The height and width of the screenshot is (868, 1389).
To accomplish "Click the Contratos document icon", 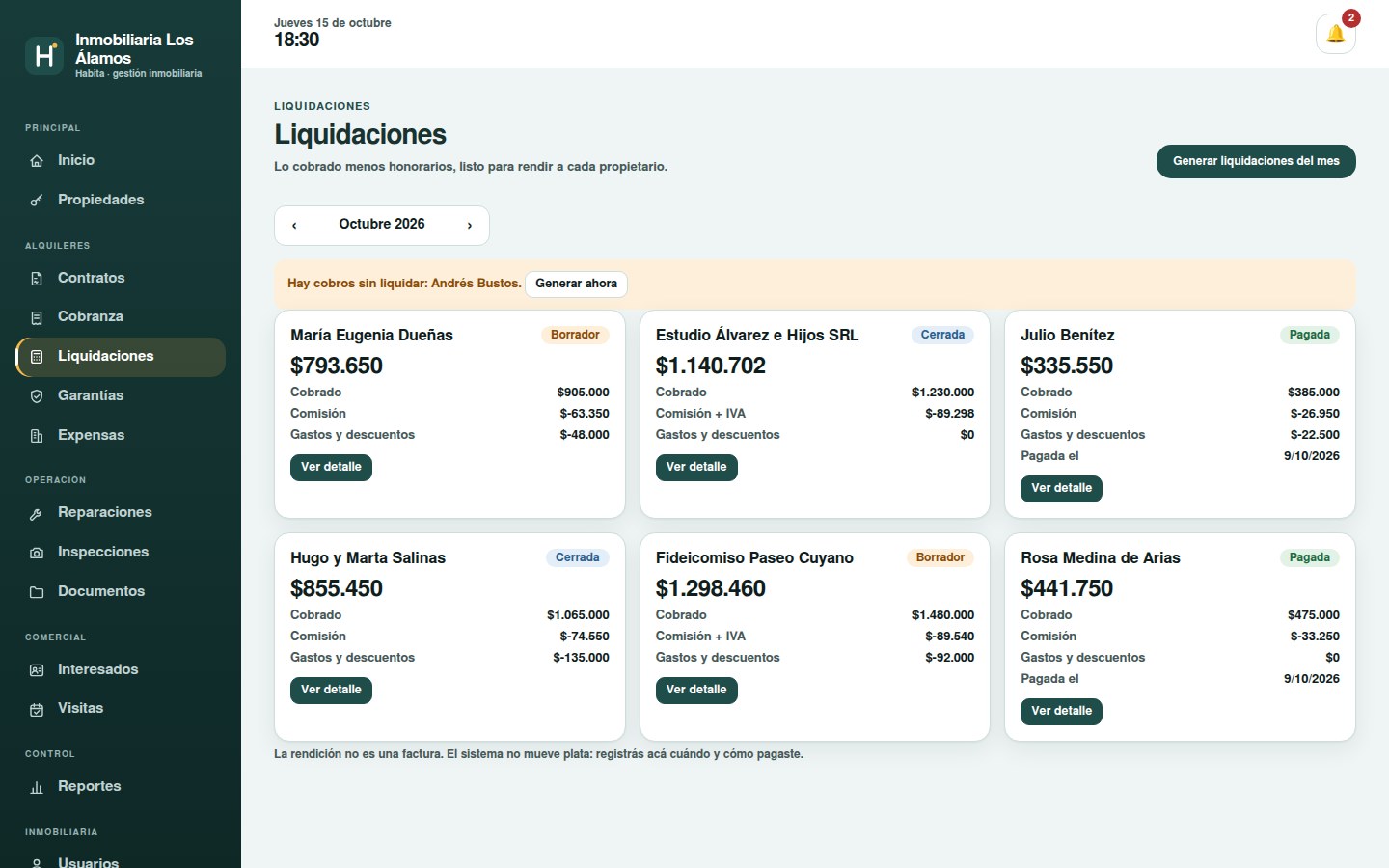I will click(x=37, y=279).
